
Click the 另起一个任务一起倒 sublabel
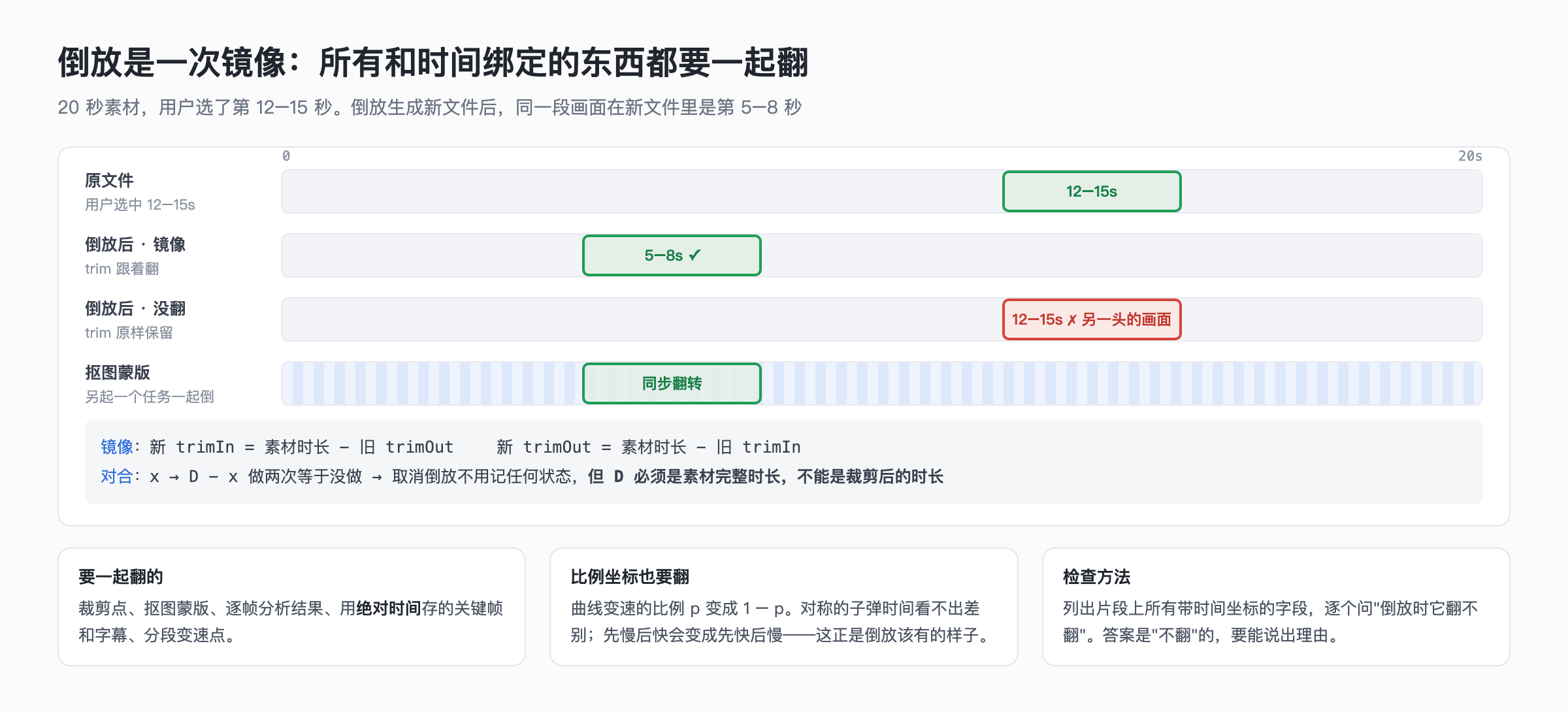click(x=150, y=396)
